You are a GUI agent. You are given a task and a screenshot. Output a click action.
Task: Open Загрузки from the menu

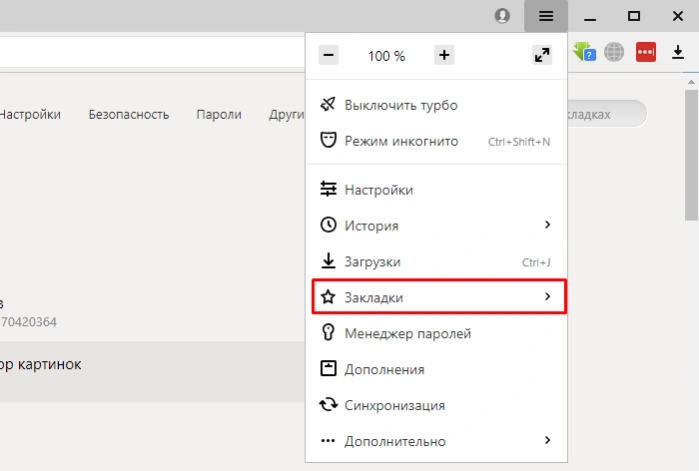436,262
